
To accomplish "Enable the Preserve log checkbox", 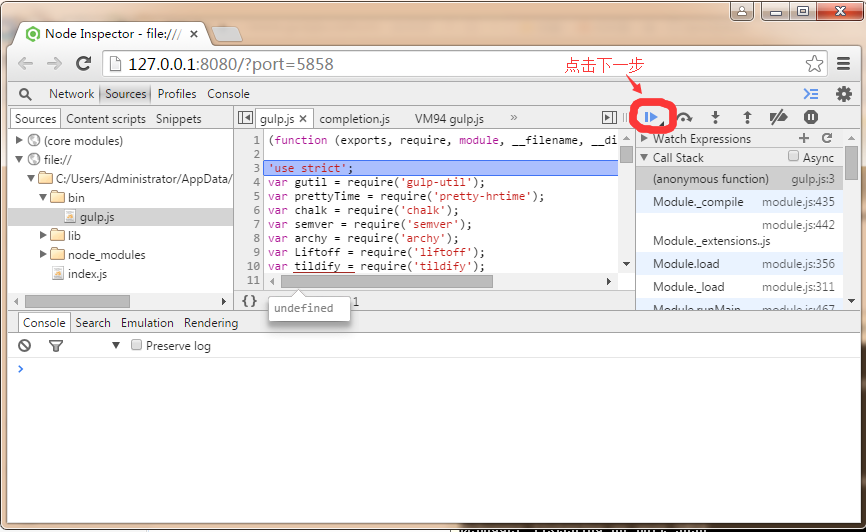I will 136,345.
